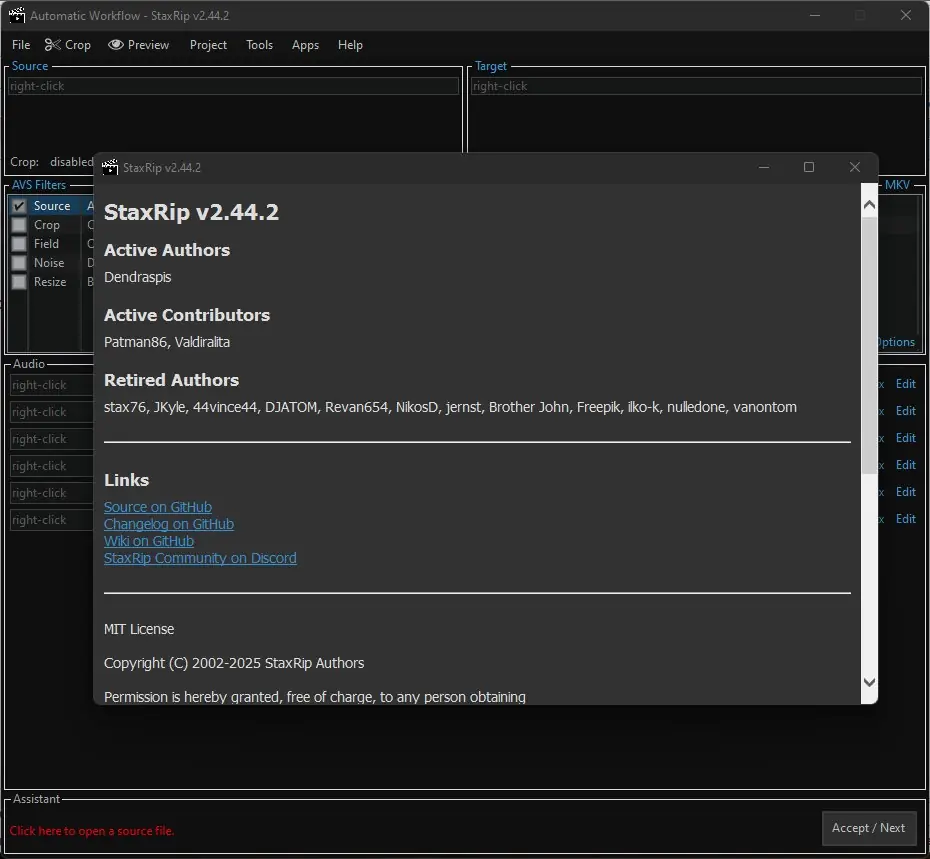Screen dimensions: 930x859
Task: Enable the Field filter checkbox
Action: click(19, 244)
